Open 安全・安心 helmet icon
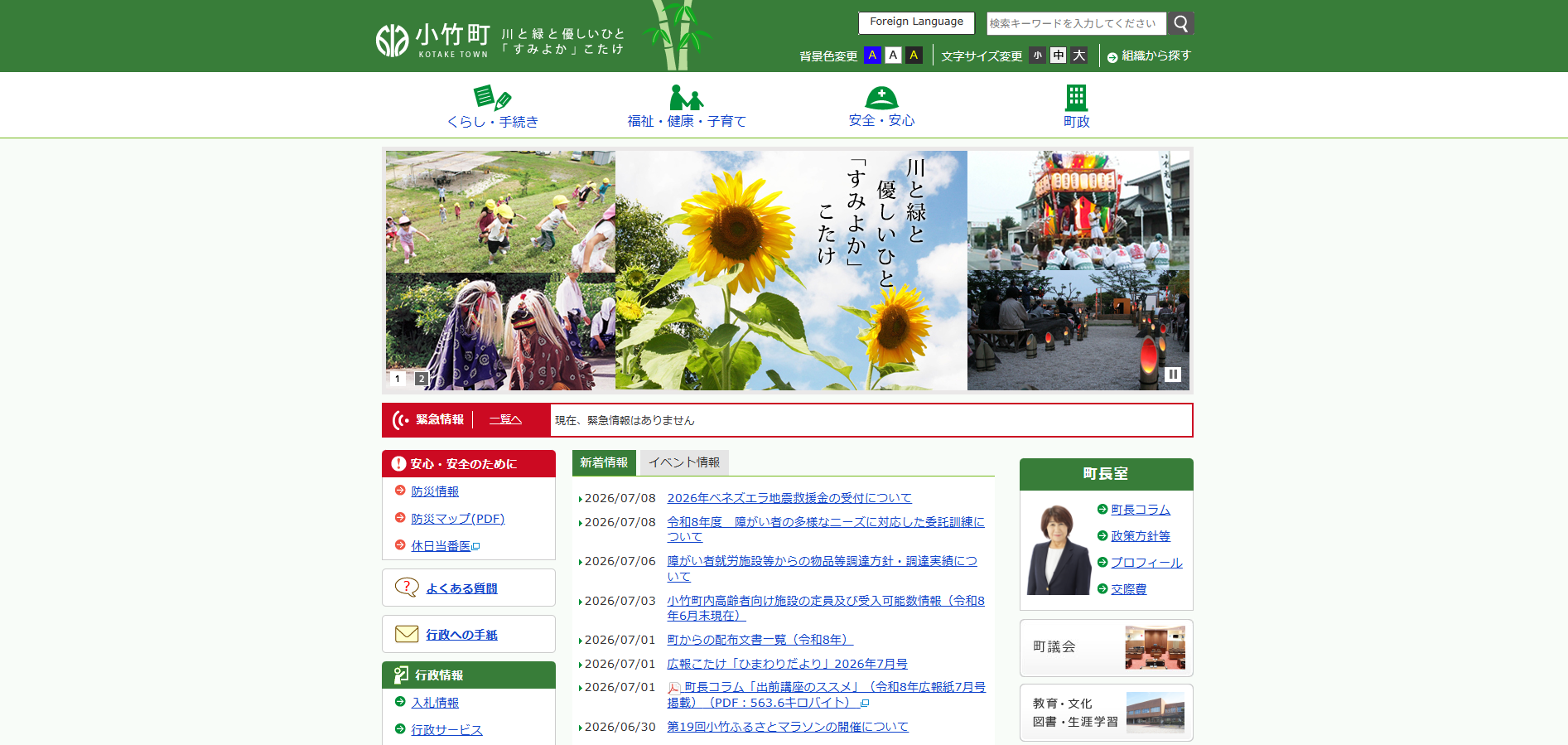This screenshot has height=745, width=1568. pyautogui.click(x=881, y=98)
